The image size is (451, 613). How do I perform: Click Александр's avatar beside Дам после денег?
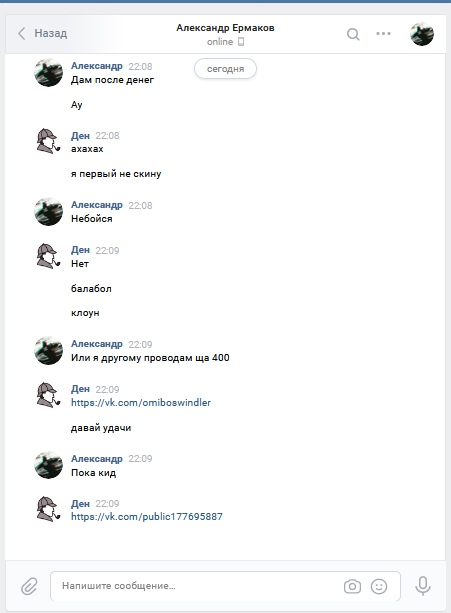48,72
